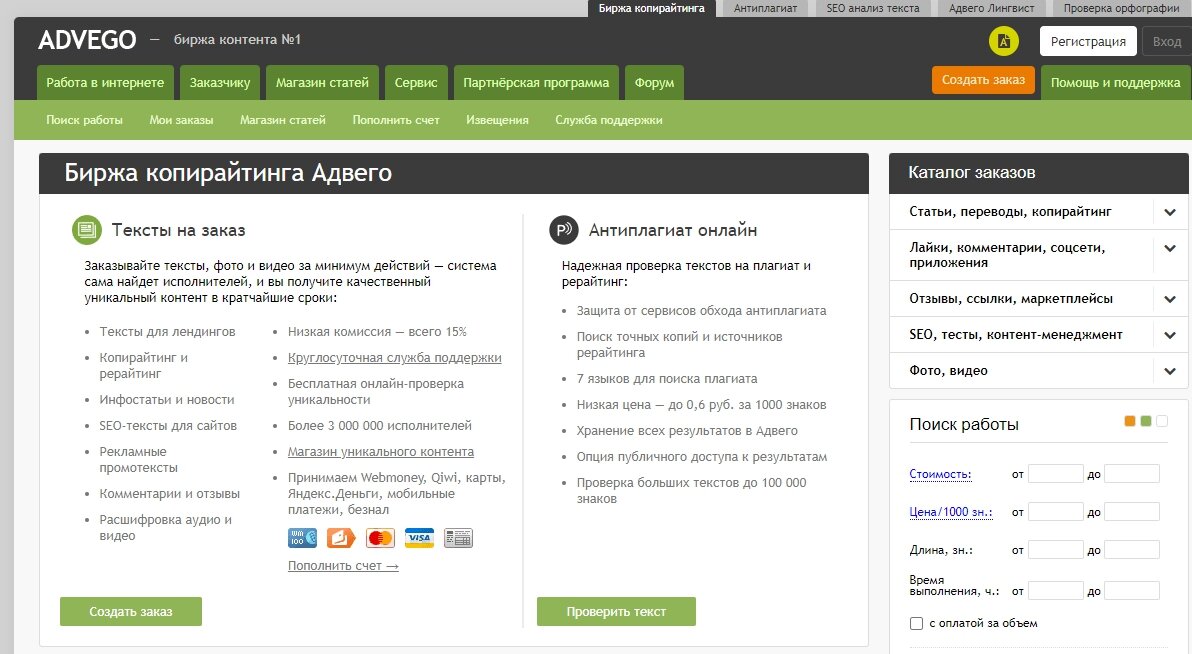Expand Отзывы, ссылки, маркетплейсы category

(1170, 299)
